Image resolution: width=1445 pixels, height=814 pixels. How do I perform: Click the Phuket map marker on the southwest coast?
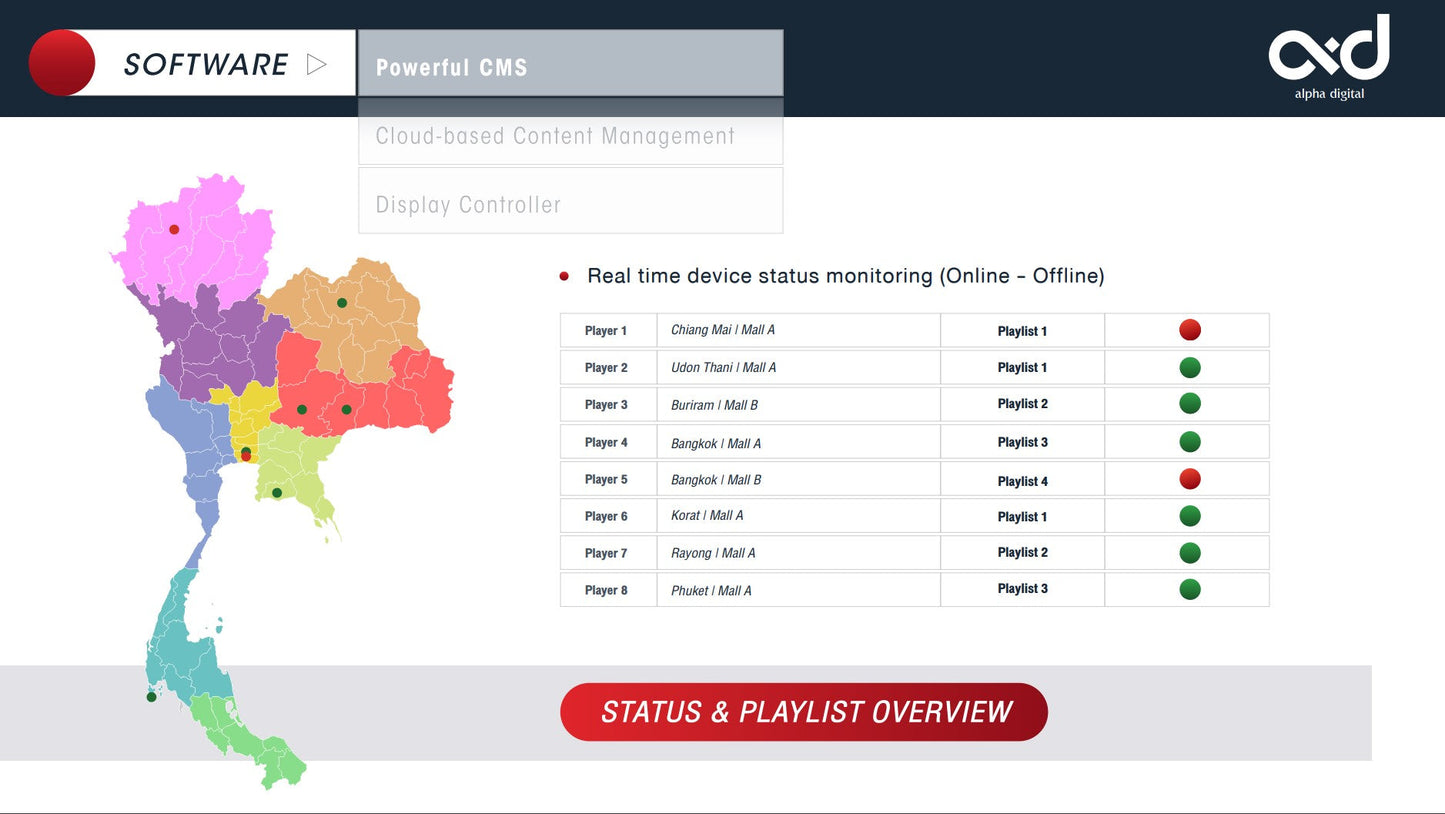(x=151, y=696)
